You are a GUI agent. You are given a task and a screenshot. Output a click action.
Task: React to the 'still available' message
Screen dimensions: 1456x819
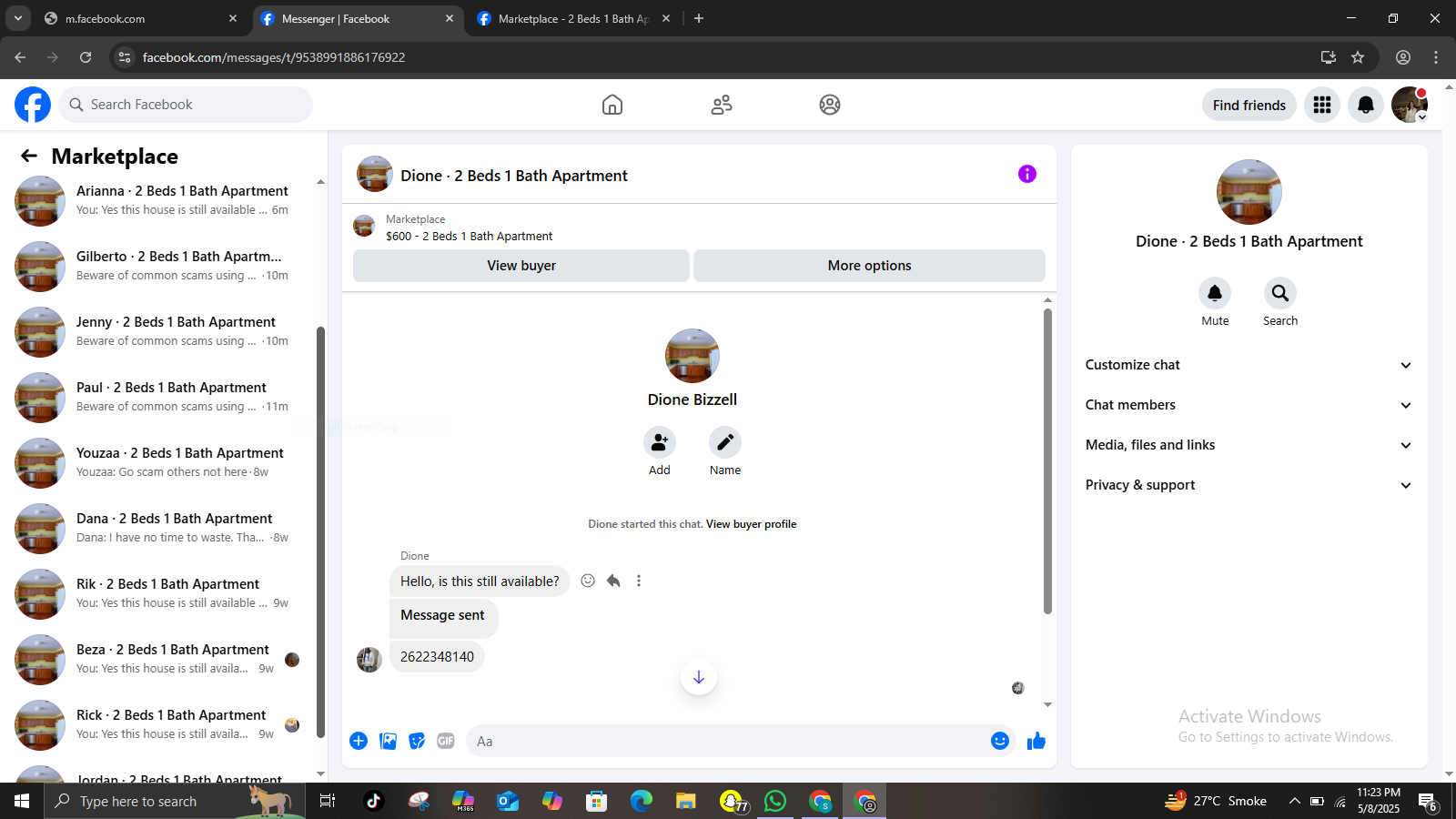[588, 581]
